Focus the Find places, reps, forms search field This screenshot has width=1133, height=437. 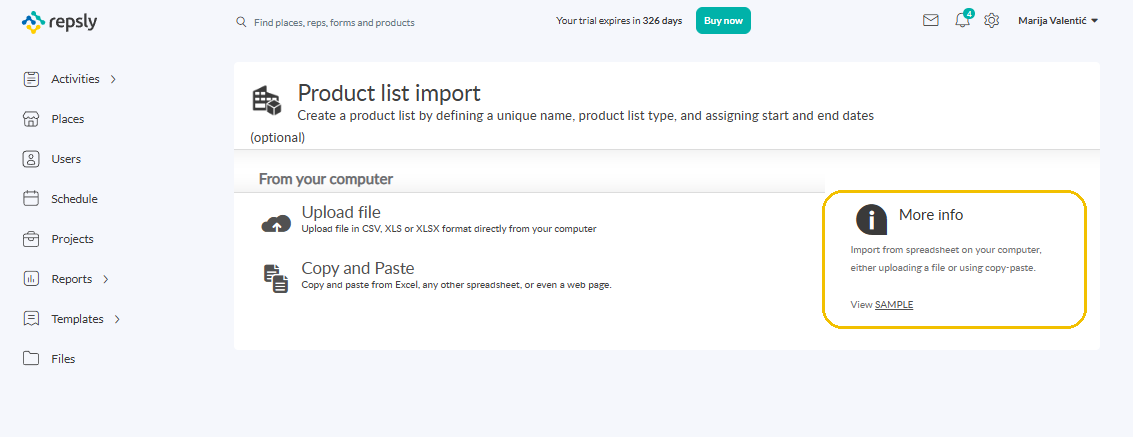click(x=334, y=22)
